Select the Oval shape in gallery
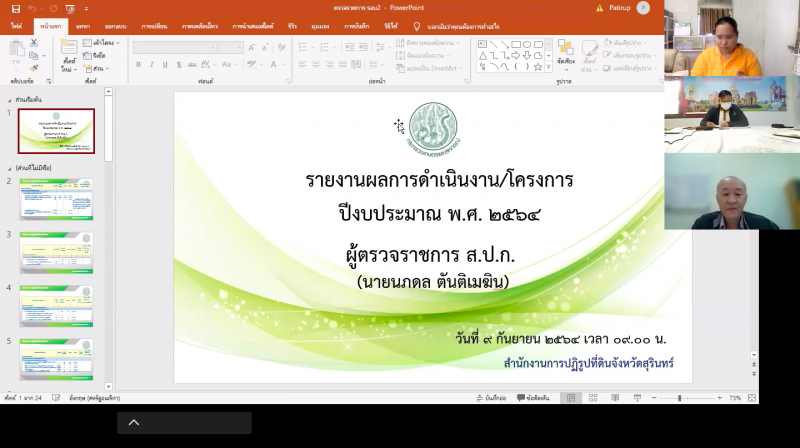The image size is (800, 448). pyautogui.click(x=527, y=45)
